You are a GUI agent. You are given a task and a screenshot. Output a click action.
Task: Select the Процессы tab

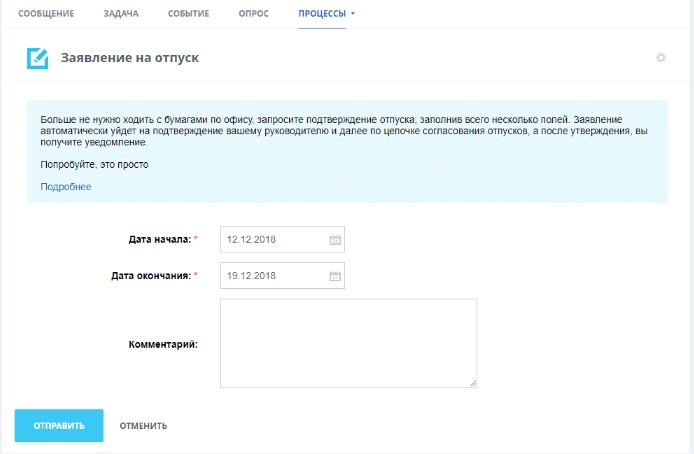click(x=322, y=14)
